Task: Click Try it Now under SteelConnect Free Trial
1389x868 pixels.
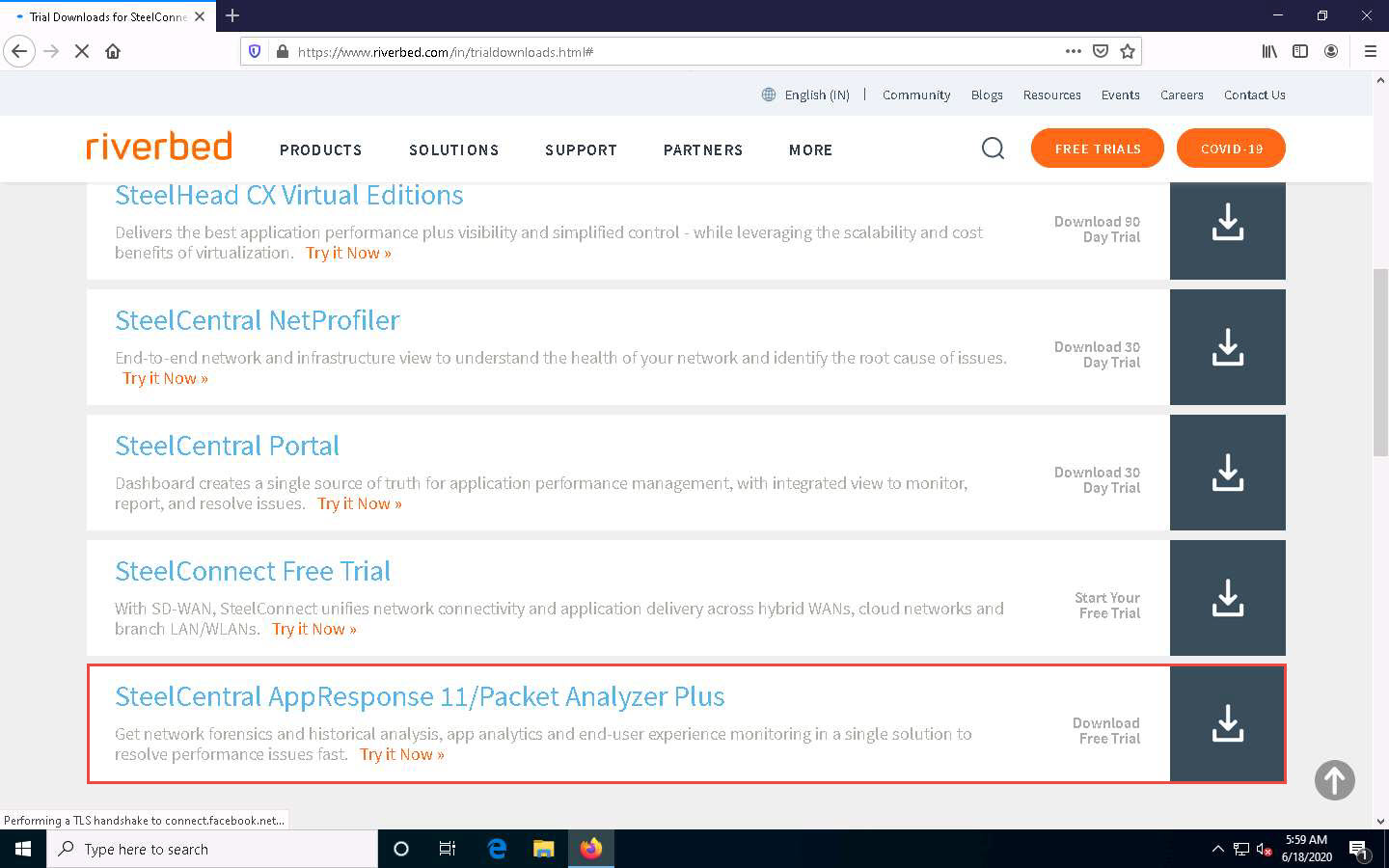Action: pos(314,629)
